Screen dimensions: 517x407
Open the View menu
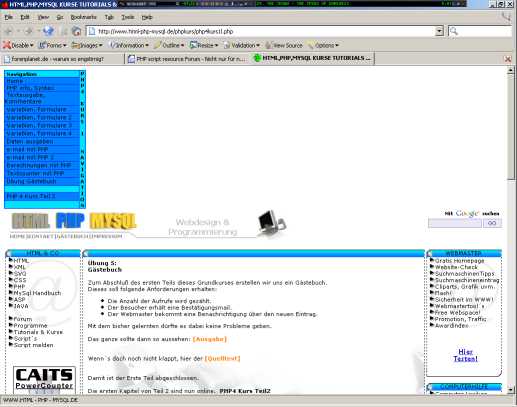coord(43,17)
